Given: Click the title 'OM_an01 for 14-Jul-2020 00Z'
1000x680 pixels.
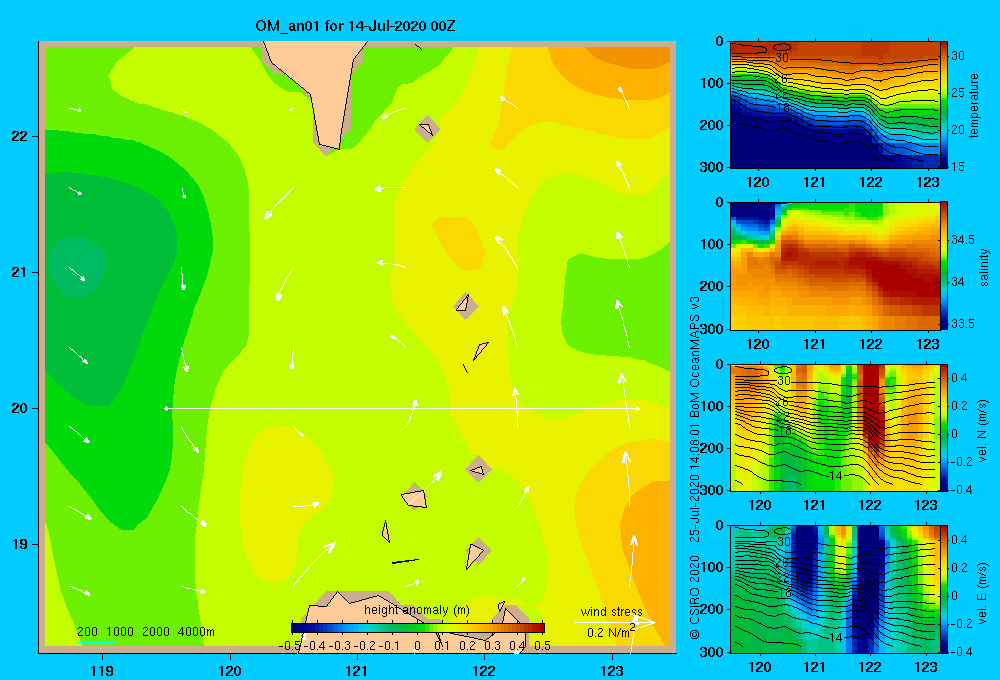Looking at the screenshot, I should pyautogui.click(x=355, y=26).
